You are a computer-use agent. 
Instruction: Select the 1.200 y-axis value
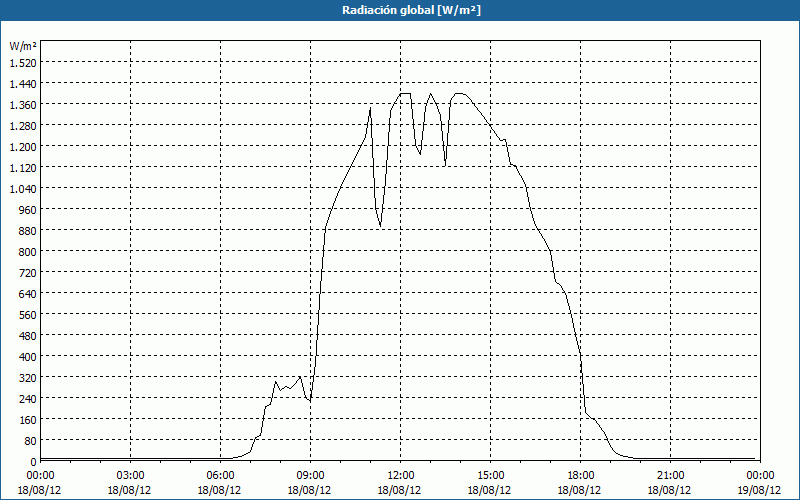click(x=23, y=146)
